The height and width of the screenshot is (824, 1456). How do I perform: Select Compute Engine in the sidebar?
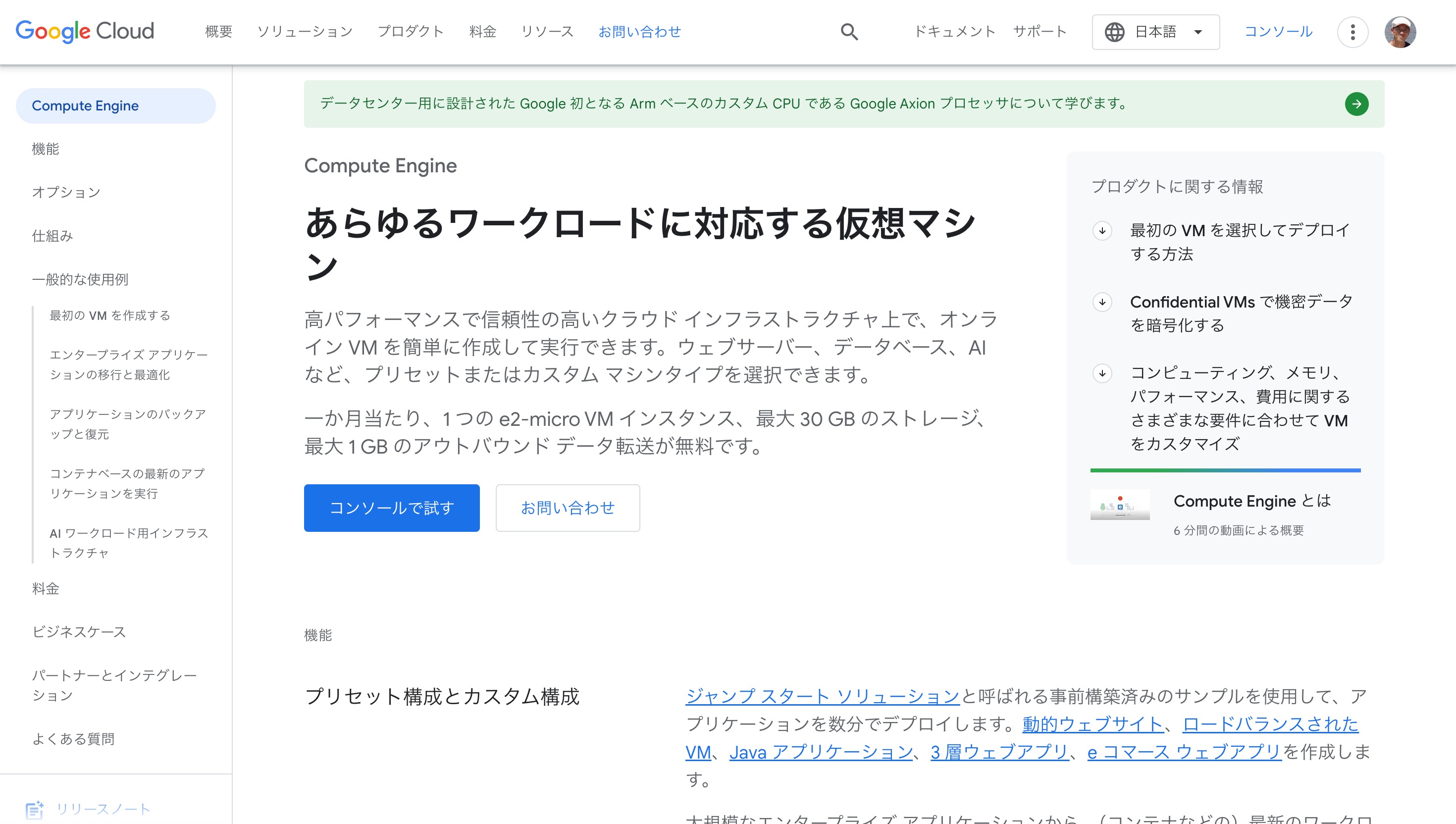click(115, 106)
